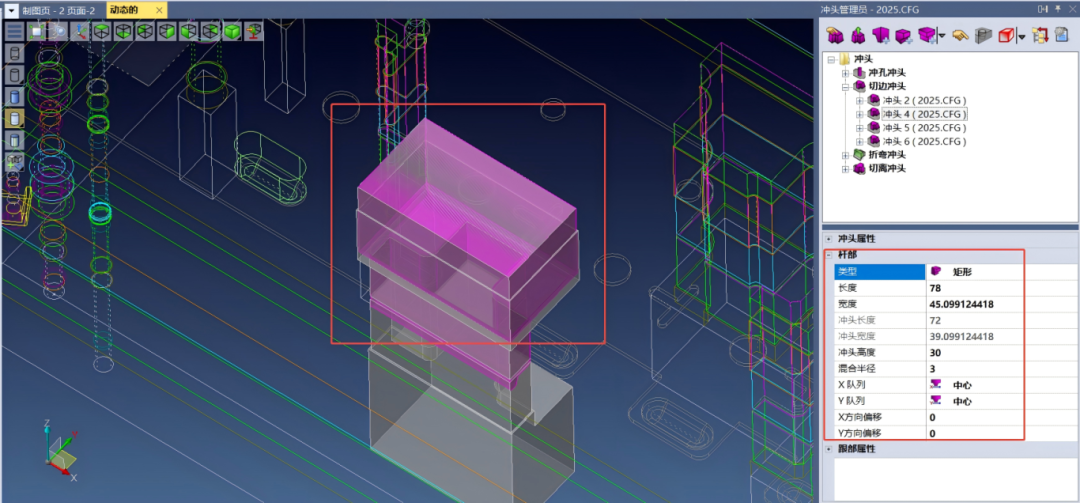Select the front-face view cube icon
Image resolution: width=1080 pixels, height=503 pixels.
click(188, 31)
